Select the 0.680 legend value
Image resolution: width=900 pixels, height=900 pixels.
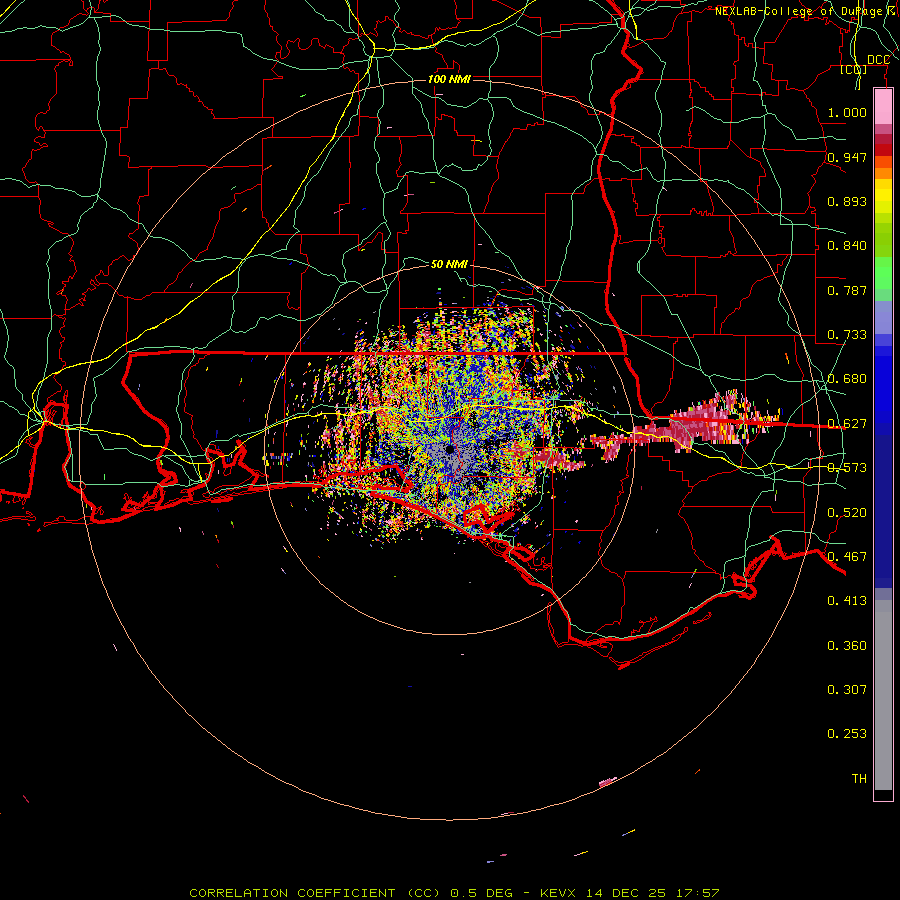click(x=847, y=379)
